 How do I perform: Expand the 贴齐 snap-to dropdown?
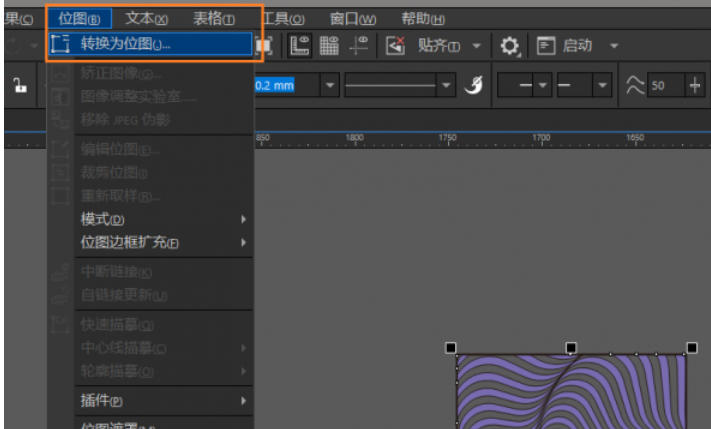[x=477, y=46]
